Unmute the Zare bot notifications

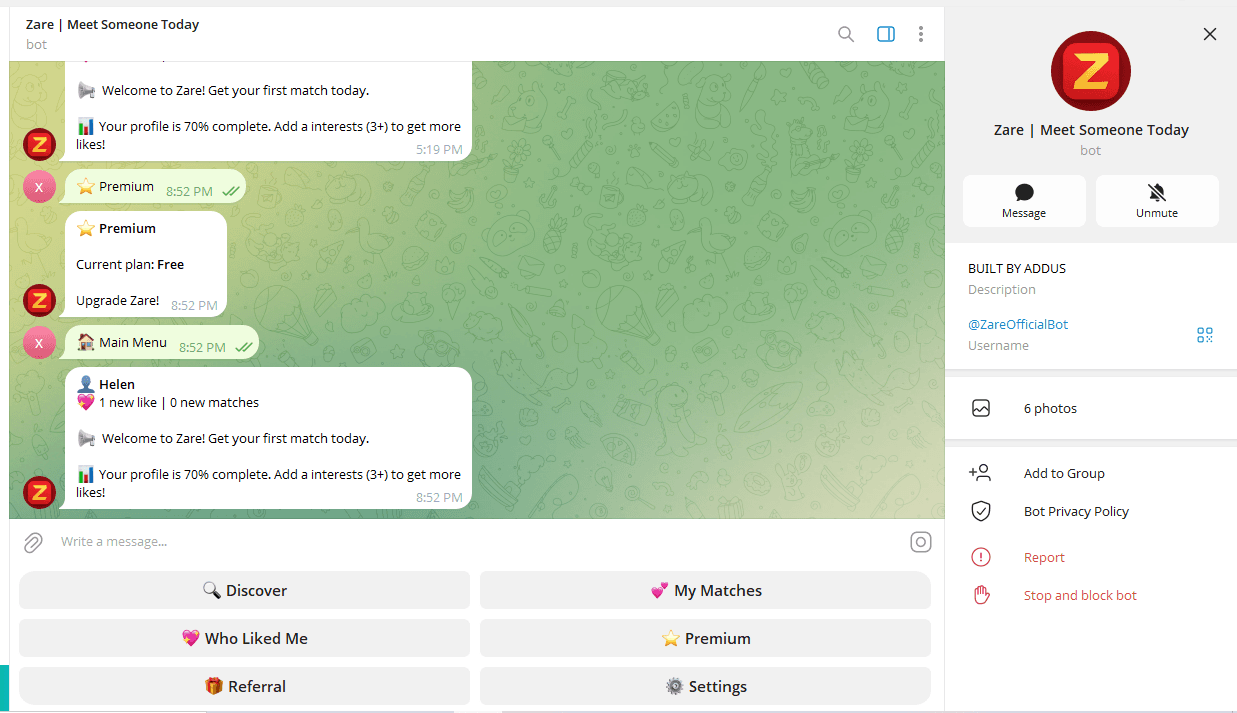[1157, 201]
